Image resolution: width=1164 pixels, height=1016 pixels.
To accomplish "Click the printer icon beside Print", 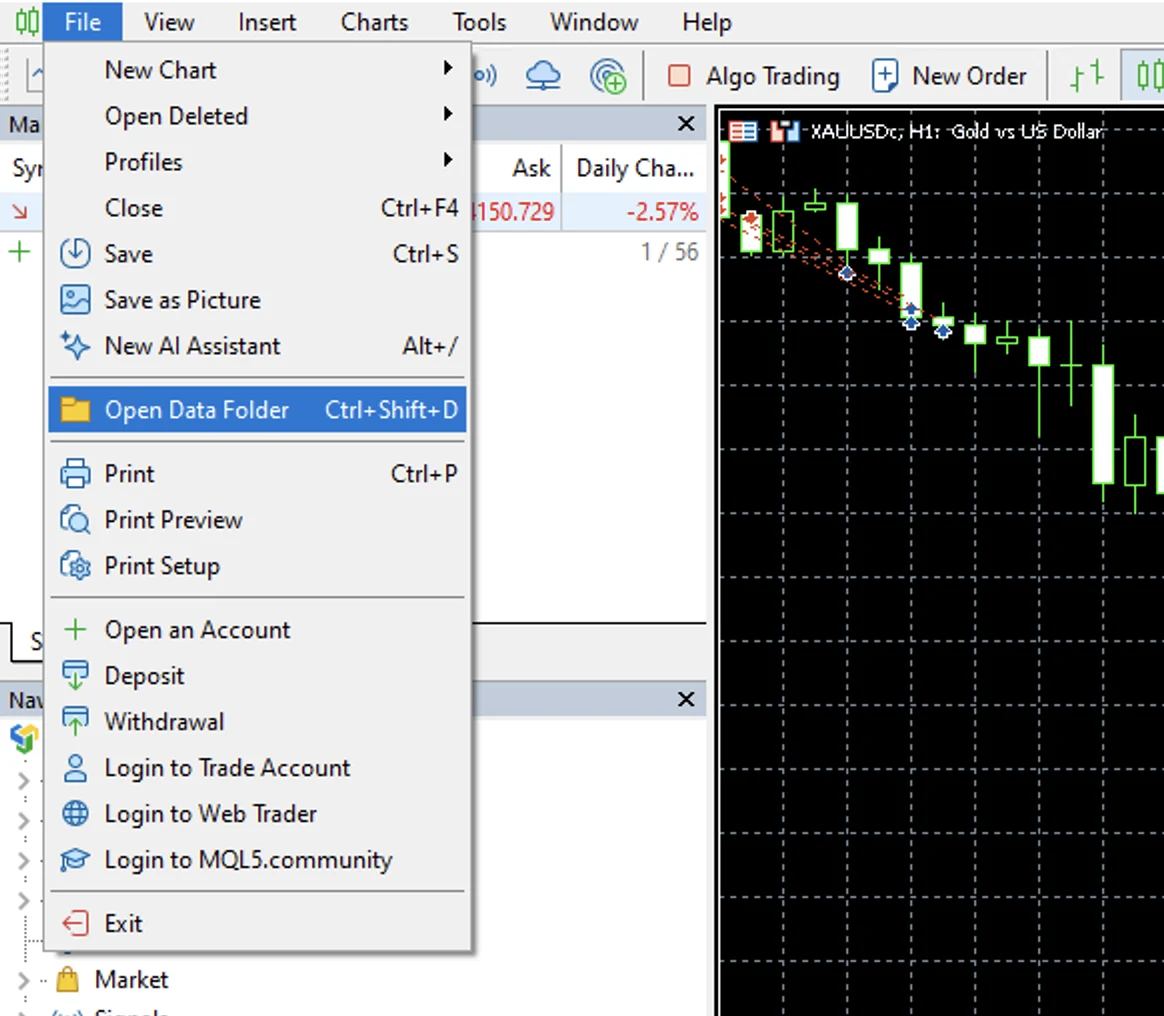I will [75, 473].
